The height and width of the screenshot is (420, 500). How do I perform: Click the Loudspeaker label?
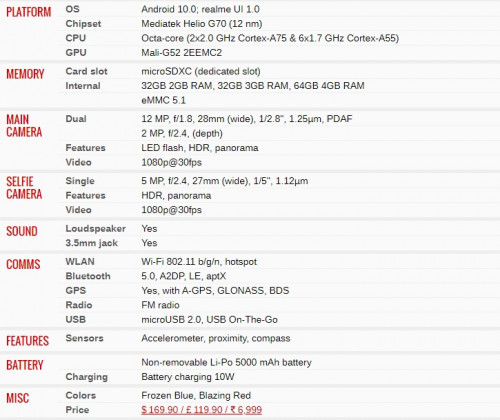coord(96,228)
